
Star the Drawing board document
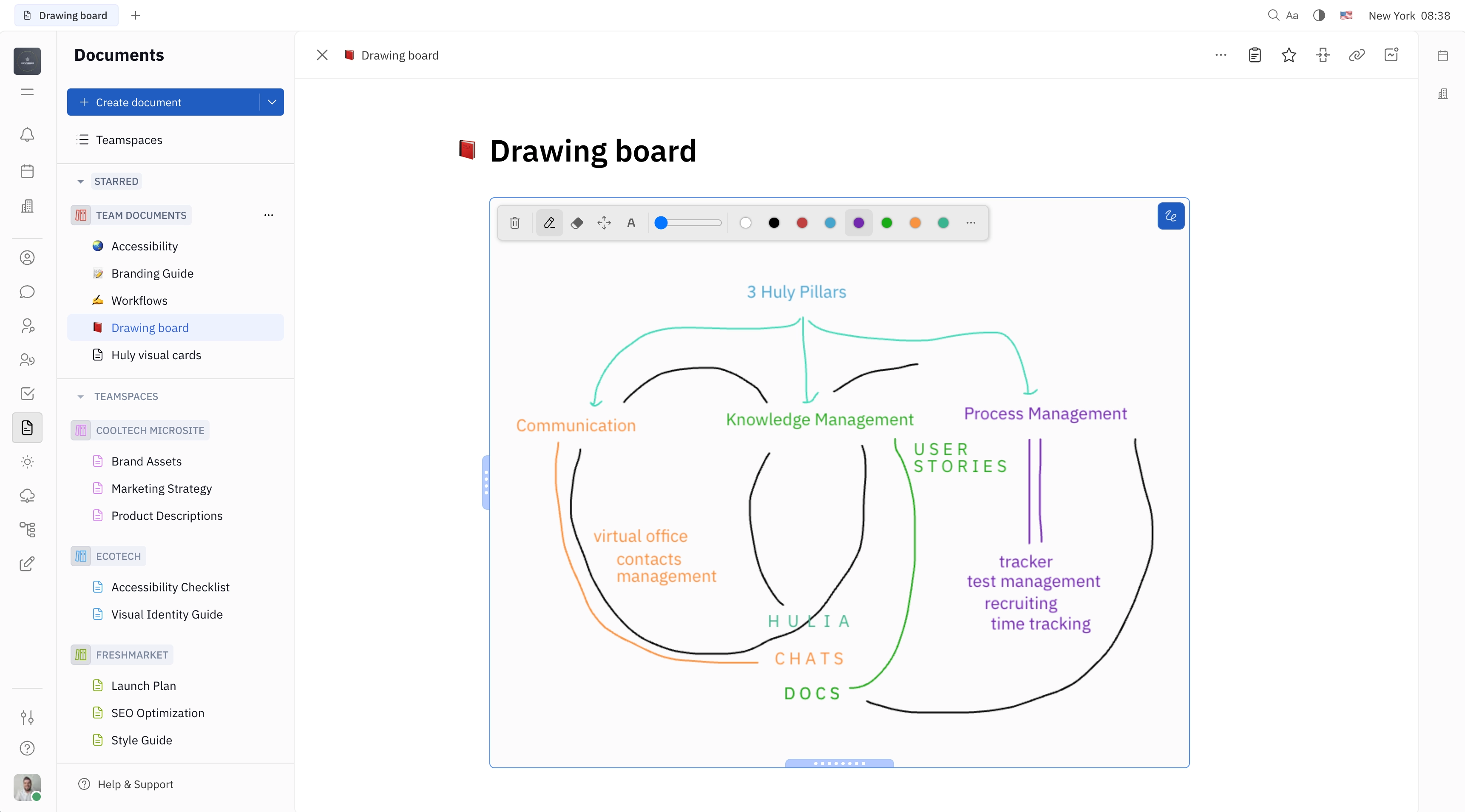click(x=1289, y=54)
